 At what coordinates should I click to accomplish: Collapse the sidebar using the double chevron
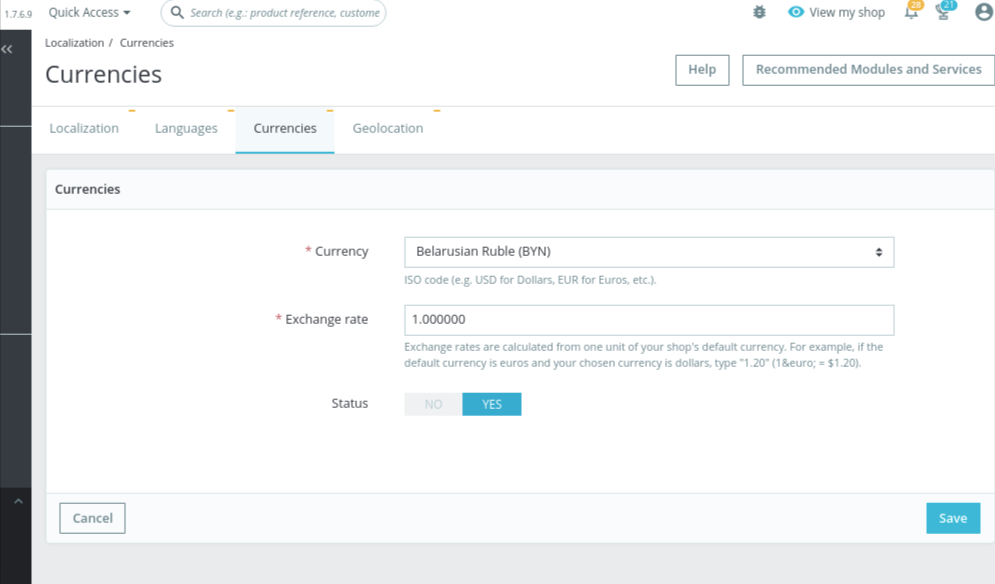click(8, 47)
